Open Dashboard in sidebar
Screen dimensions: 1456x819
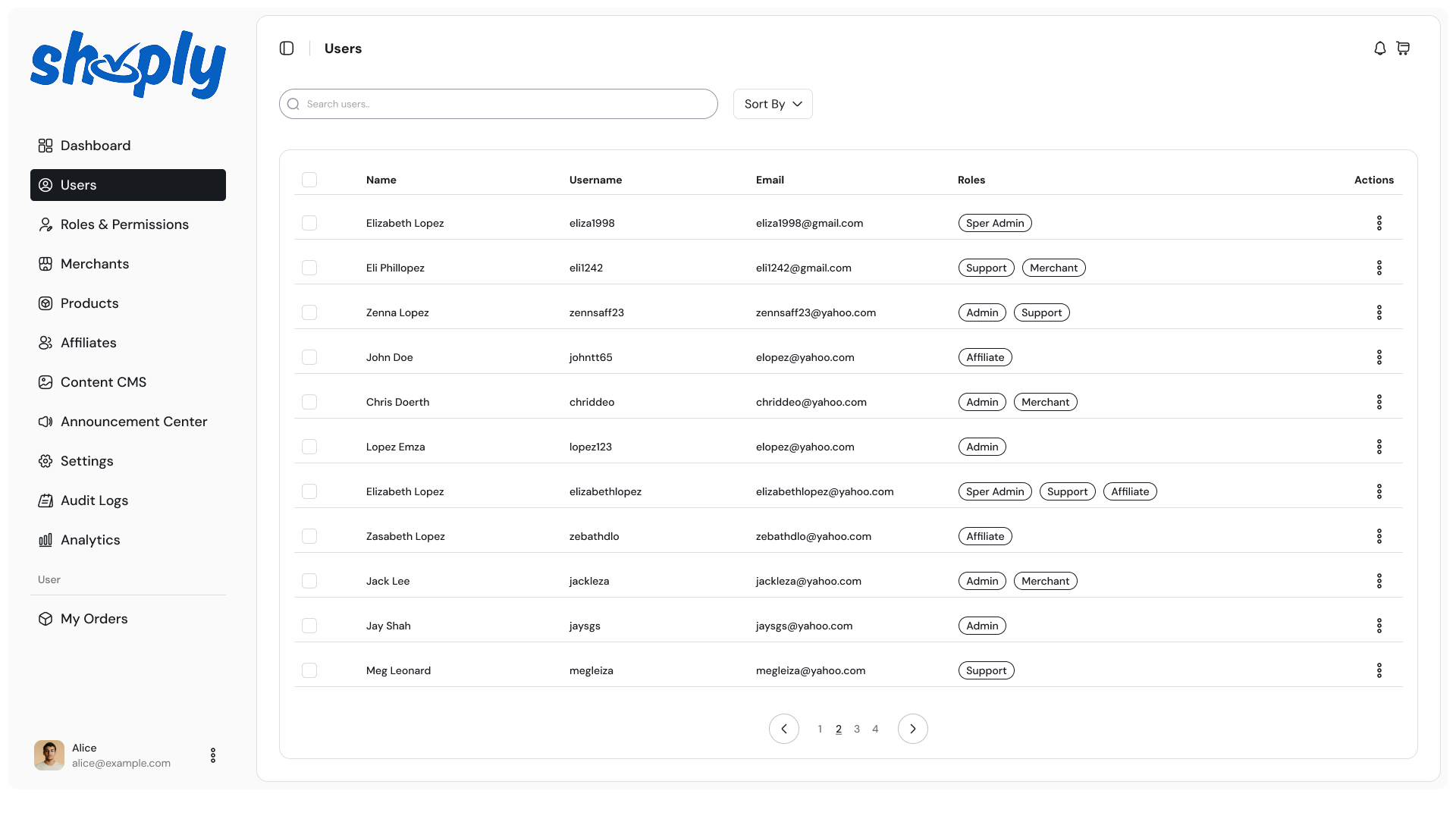[x=128, y=146]
